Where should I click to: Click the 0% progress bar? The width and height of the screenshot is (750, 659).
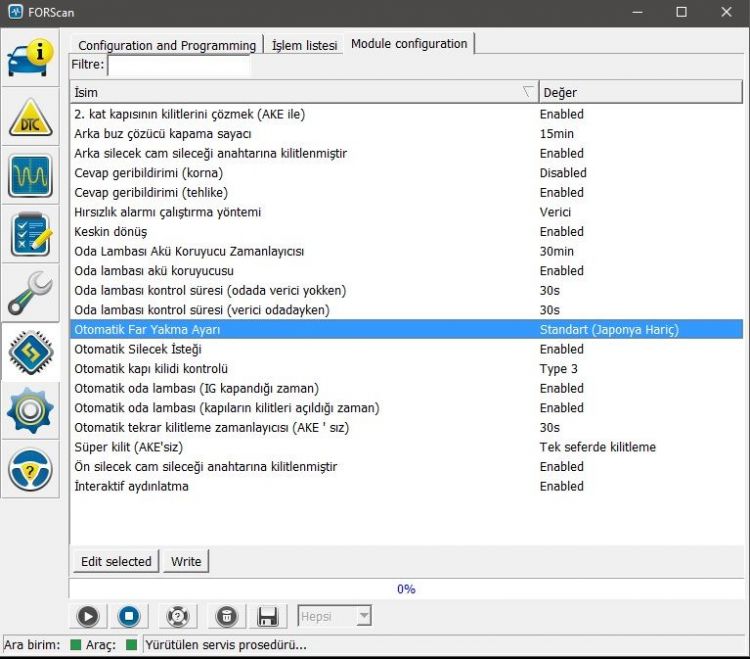point(406,589)
